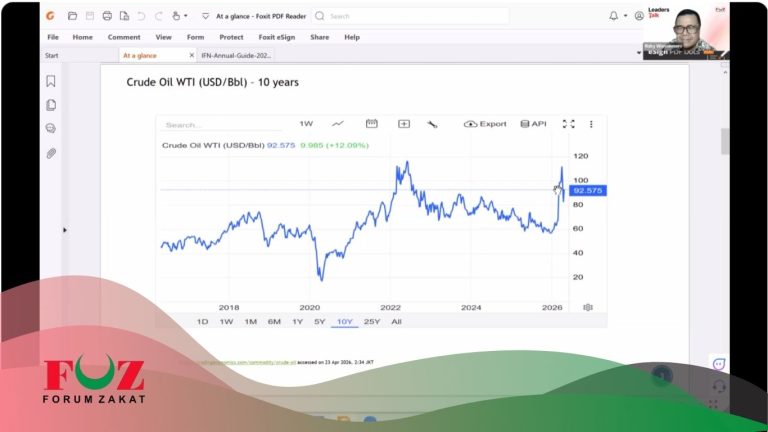768x432 pixels.
Task: Open the Comment menu
Action: (124, 37)
